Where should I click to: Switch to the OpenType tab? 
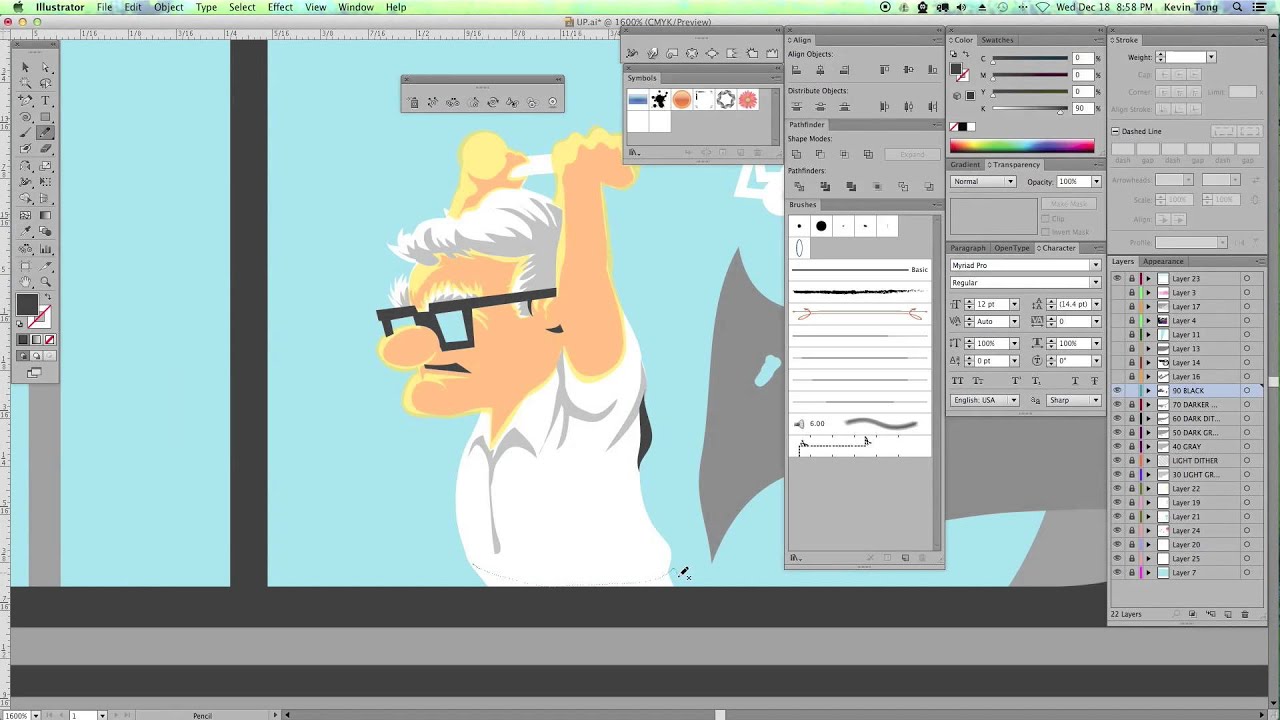pyautogui.click(x=1011, y=248)
